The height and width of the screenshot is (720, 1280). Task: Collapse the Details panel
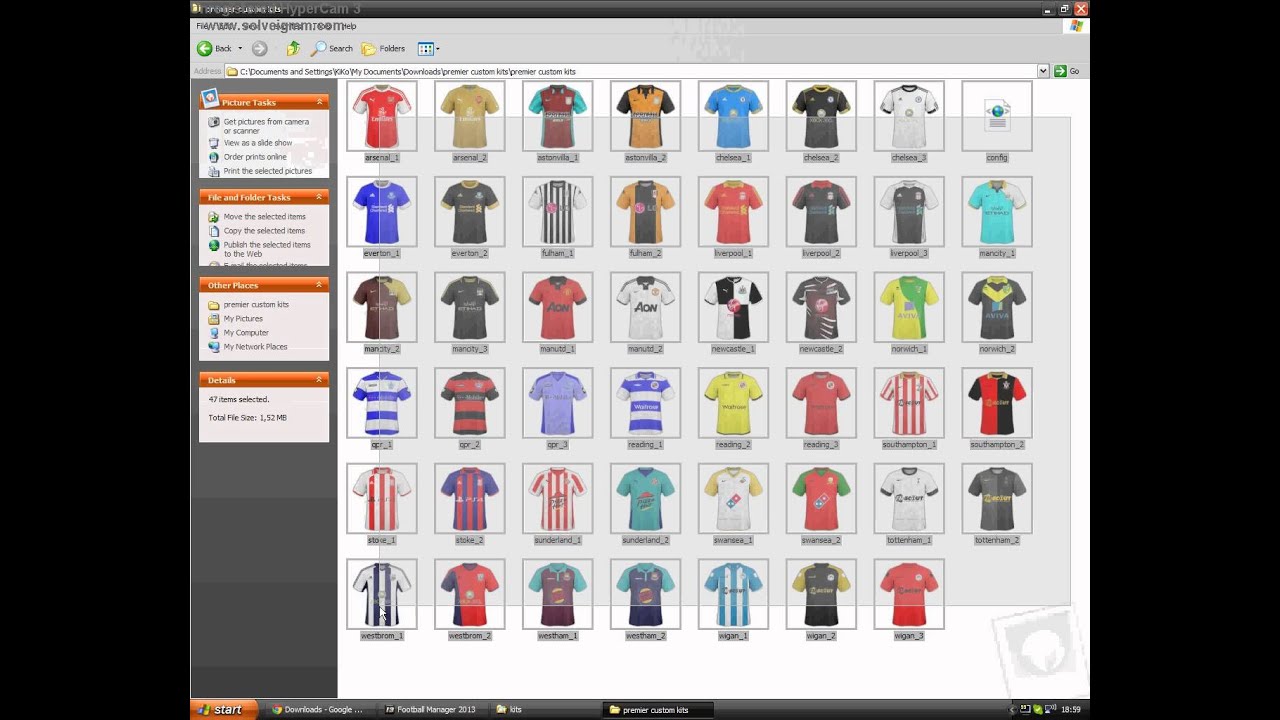pos(320,380)
